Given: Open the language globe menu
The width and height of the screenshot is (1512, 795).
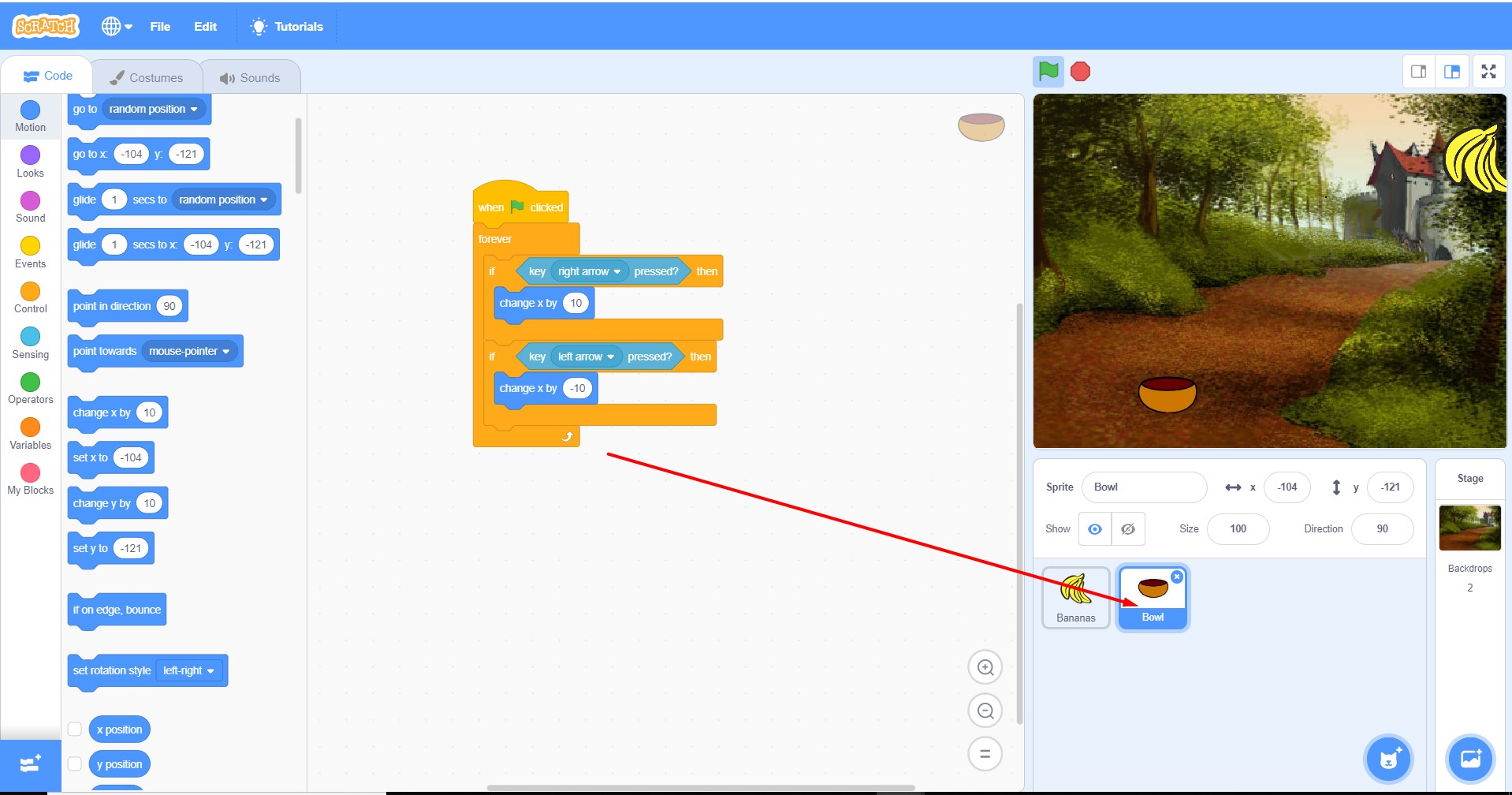Looking at the screenshot, I should [x=117, y=26].
